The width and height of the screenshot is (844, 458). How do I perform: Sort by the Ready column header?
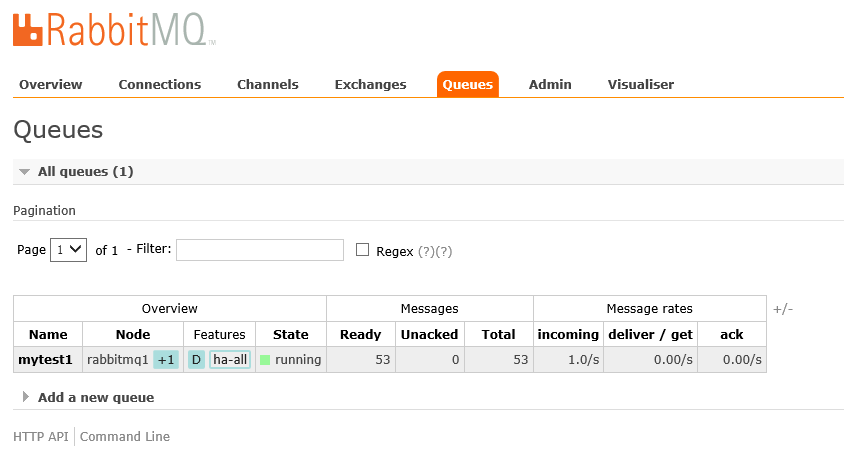click(x=361, y=334)
